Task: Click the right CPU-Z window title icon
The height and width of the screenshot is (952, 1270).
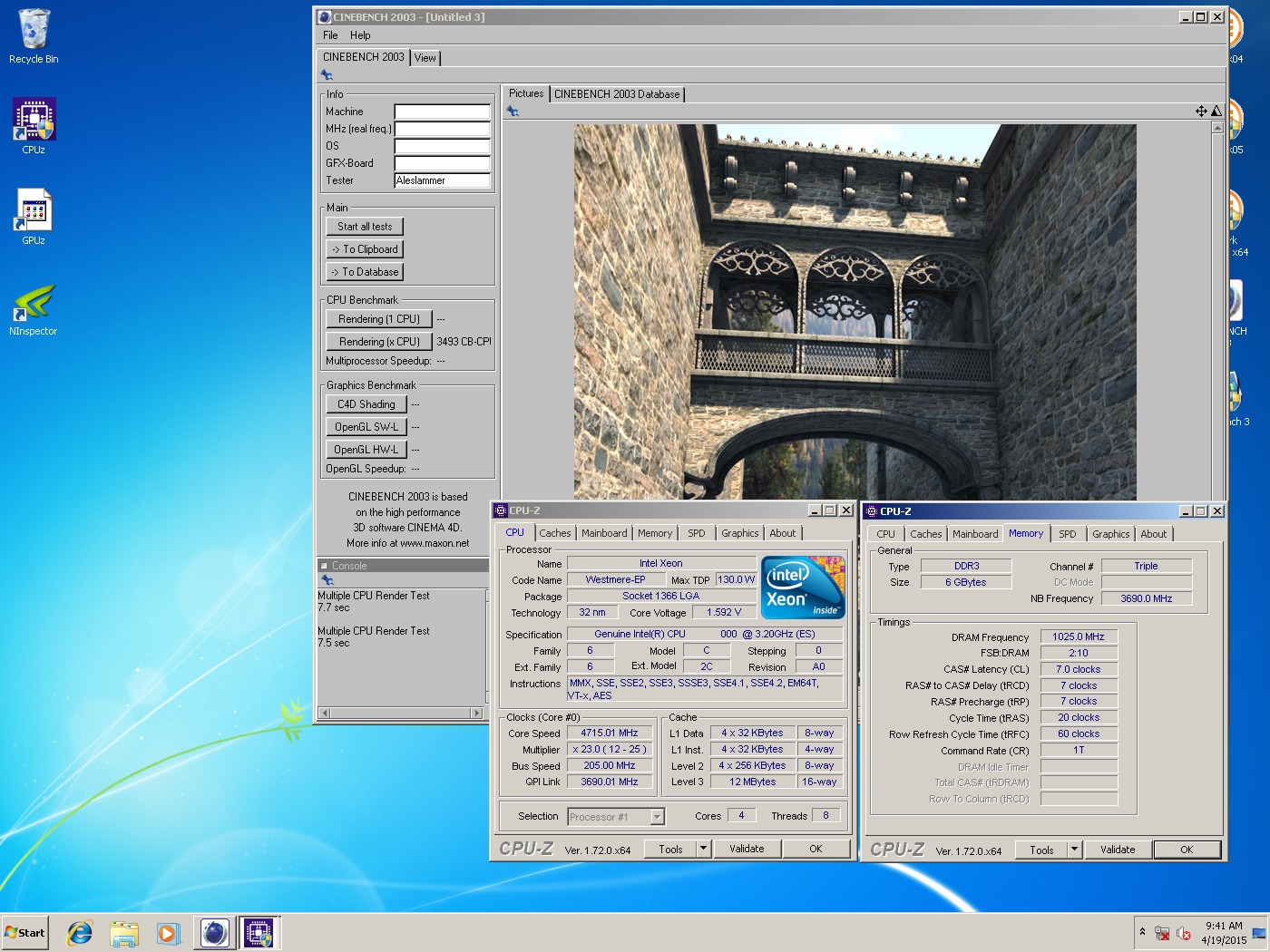Action: tap(872, 511)
